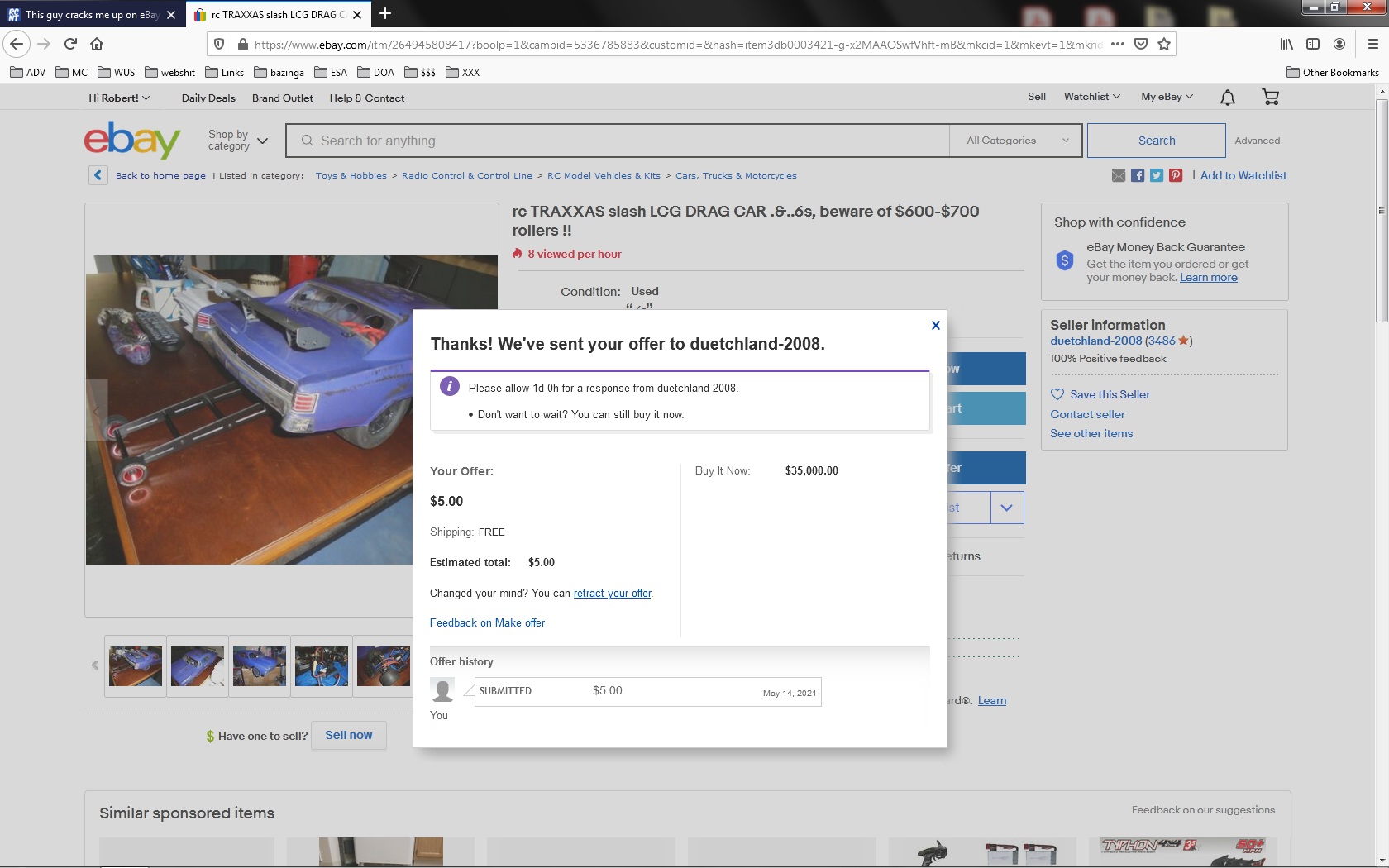Open the bazinga bookmarks folder
This screenshot has width=1389, height=868.
point(279,72)
